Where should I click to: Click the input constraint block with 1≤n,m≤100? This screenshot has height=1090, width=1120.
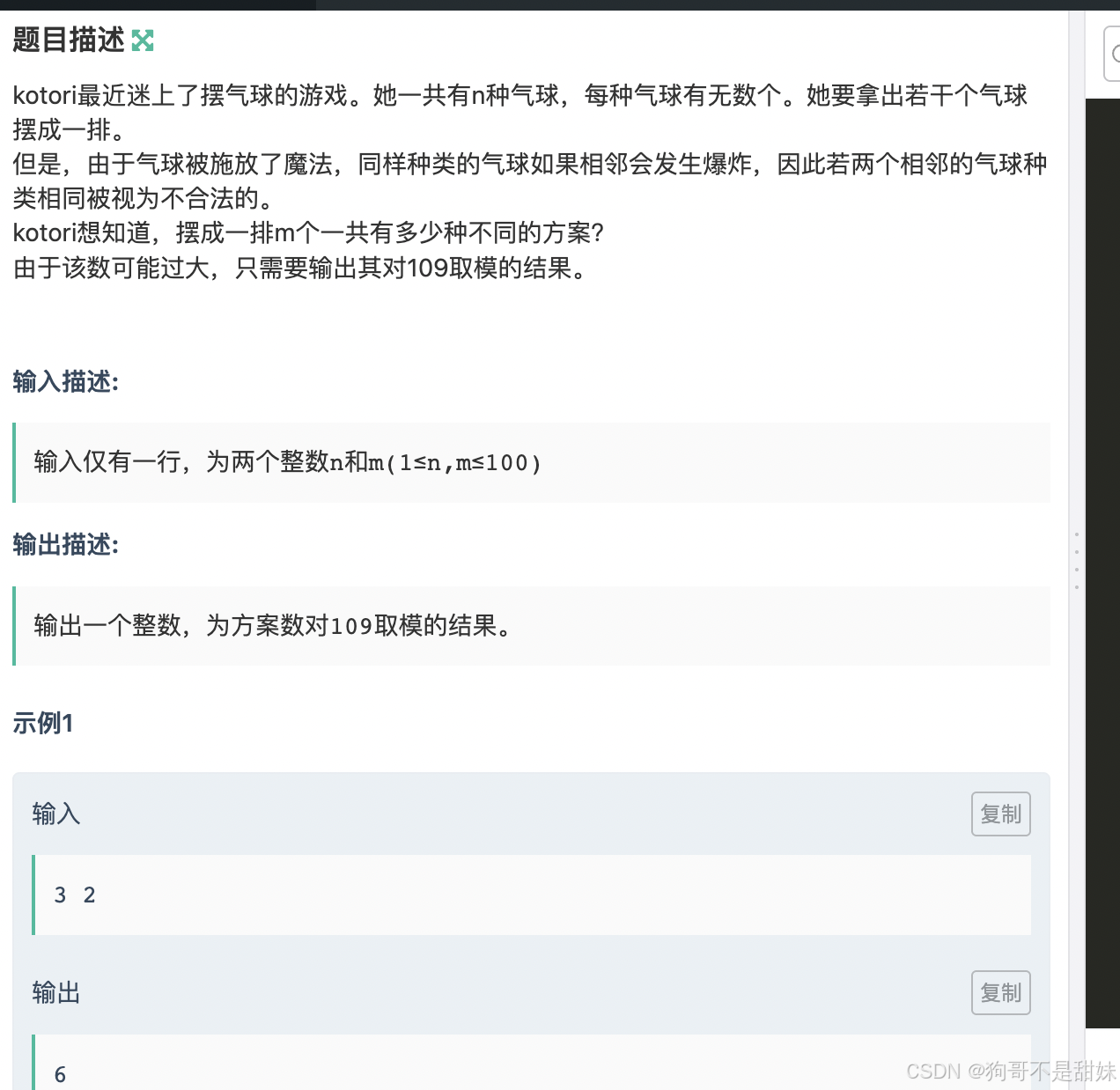532,462
